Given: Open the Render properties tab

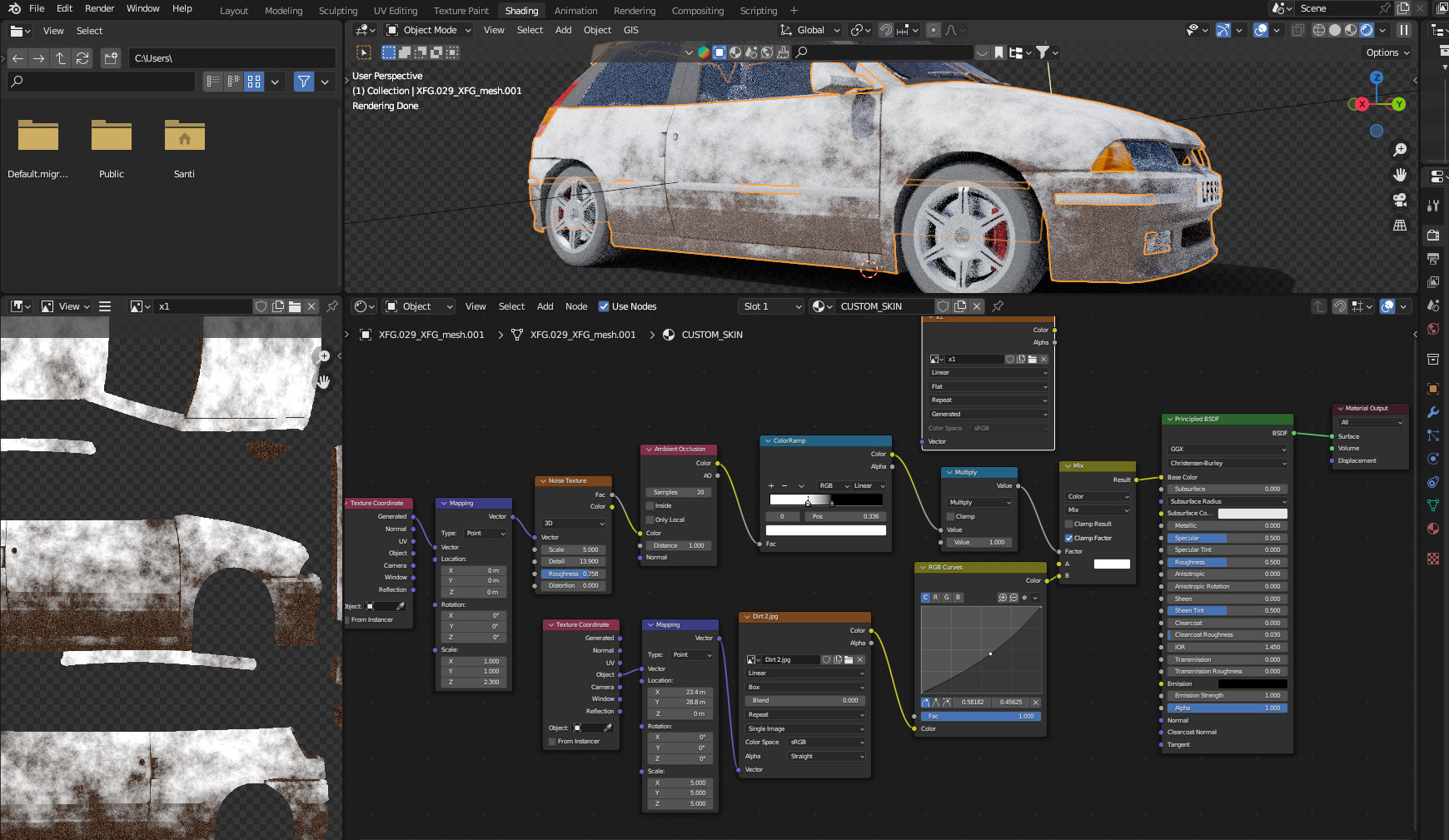Looking at the screenshot, I should (1433, 236).
